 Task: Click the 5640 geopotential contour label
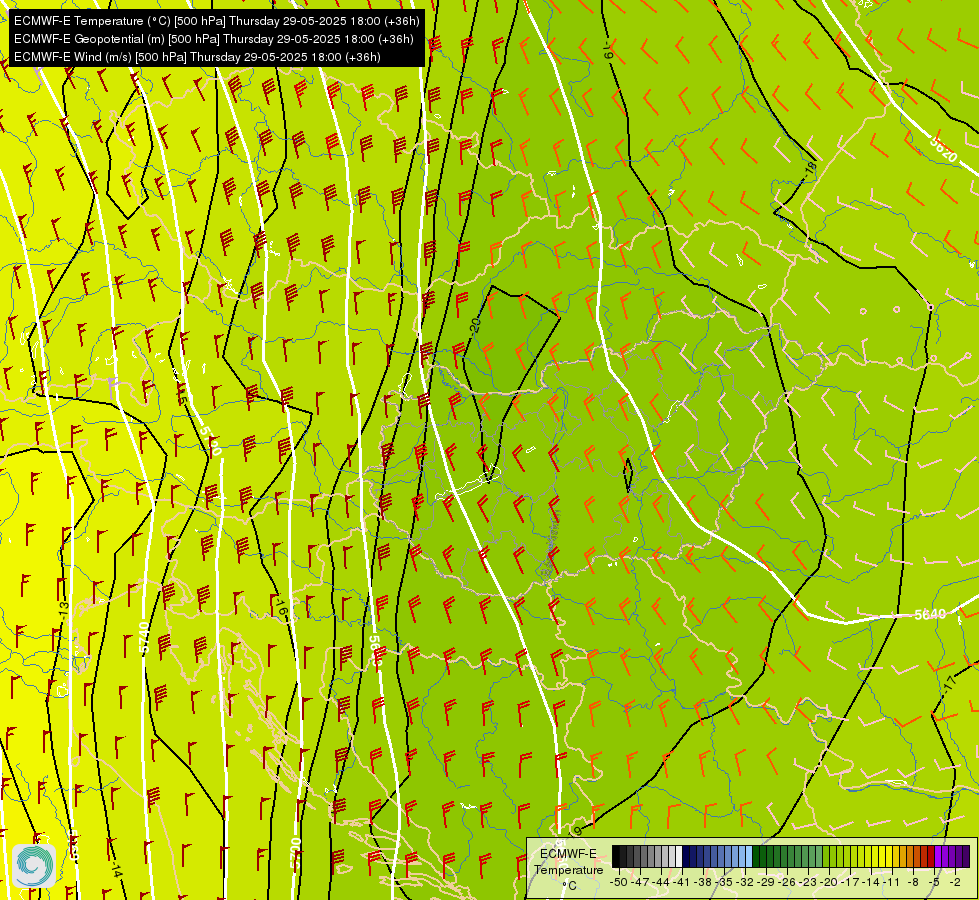pyautogui.click(x=930, y=615)
